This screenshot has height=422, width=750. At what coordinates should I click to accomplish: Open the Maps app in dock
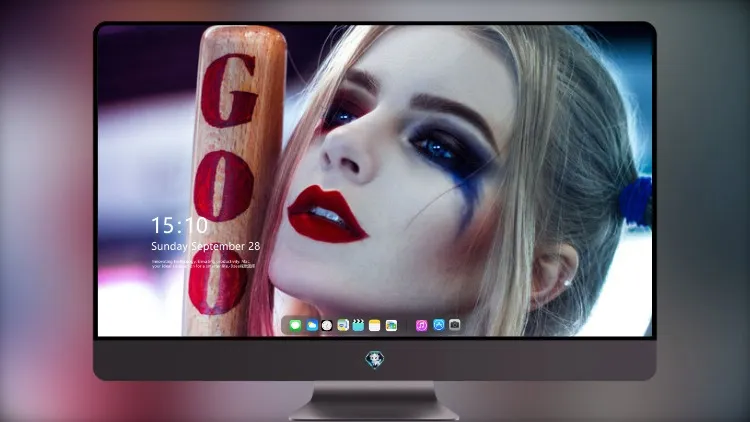pos(343,325)
